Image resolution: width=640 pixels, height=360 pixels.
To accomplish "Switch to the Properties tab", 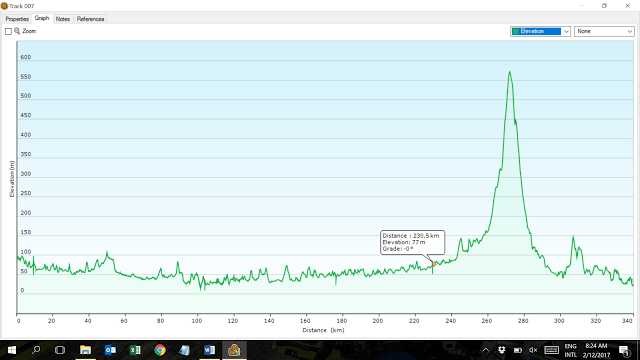I will pyautogui.click(x=17, y=19).
